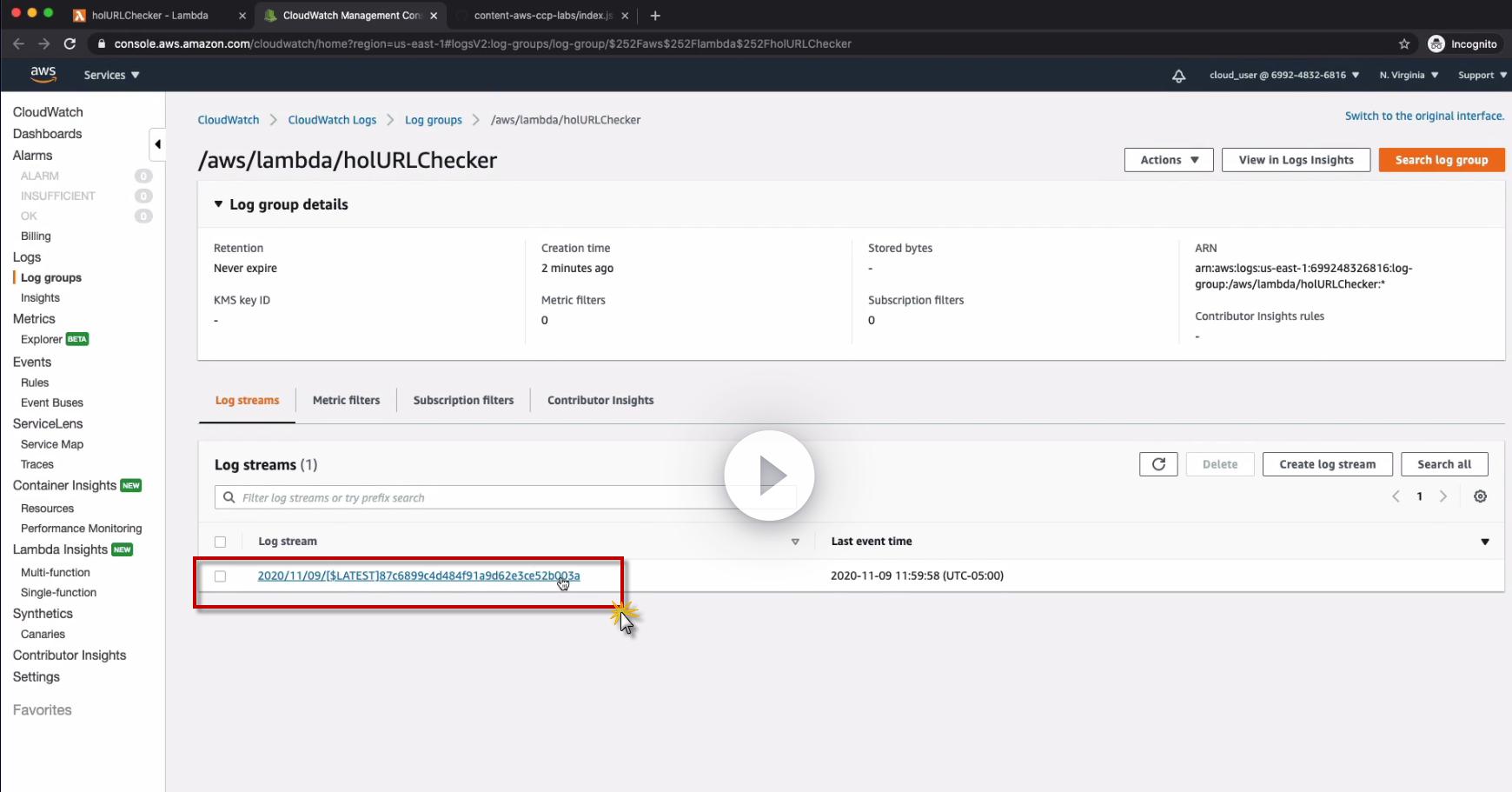Open the 2020/11/09 $LATEST log stream link
This screenshot has width=1512, height=792.
coord(419,576)
